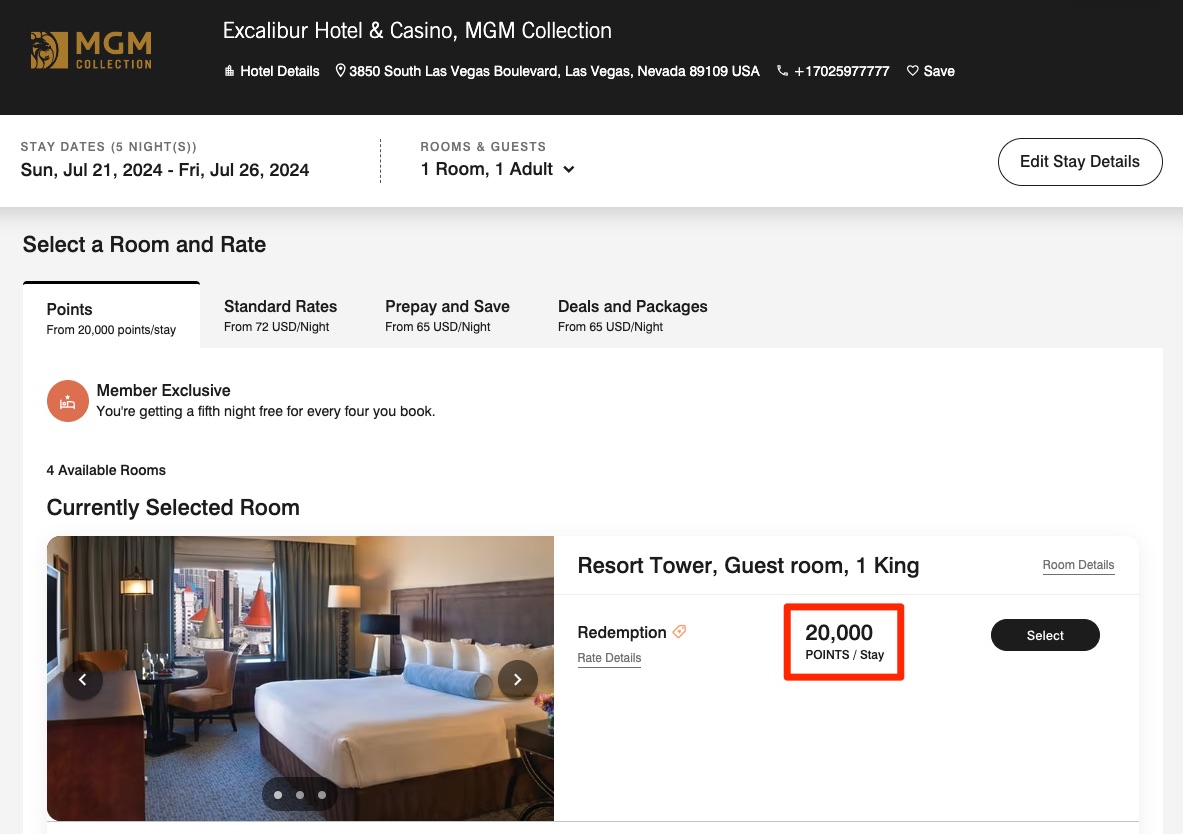Screen dimensions: 1183x834
Task: Click the MGM Collection logo
Action: tap(91, 48)
